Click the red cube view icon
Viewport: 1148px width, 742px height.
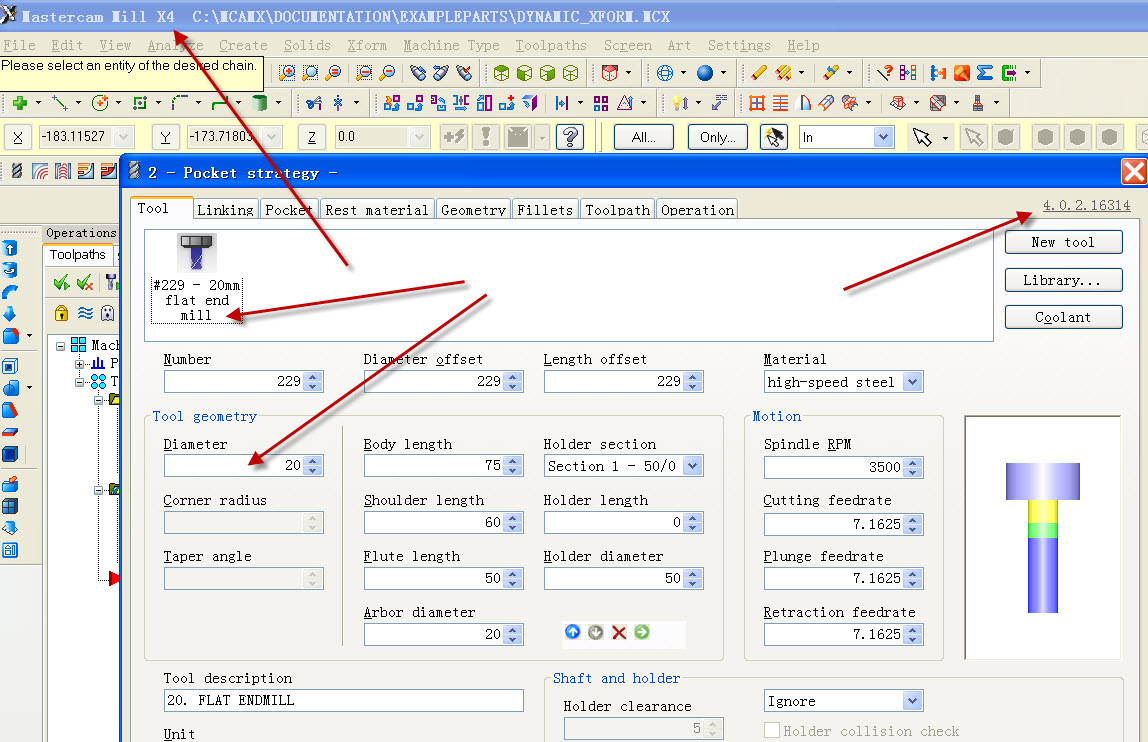(609, 73)
